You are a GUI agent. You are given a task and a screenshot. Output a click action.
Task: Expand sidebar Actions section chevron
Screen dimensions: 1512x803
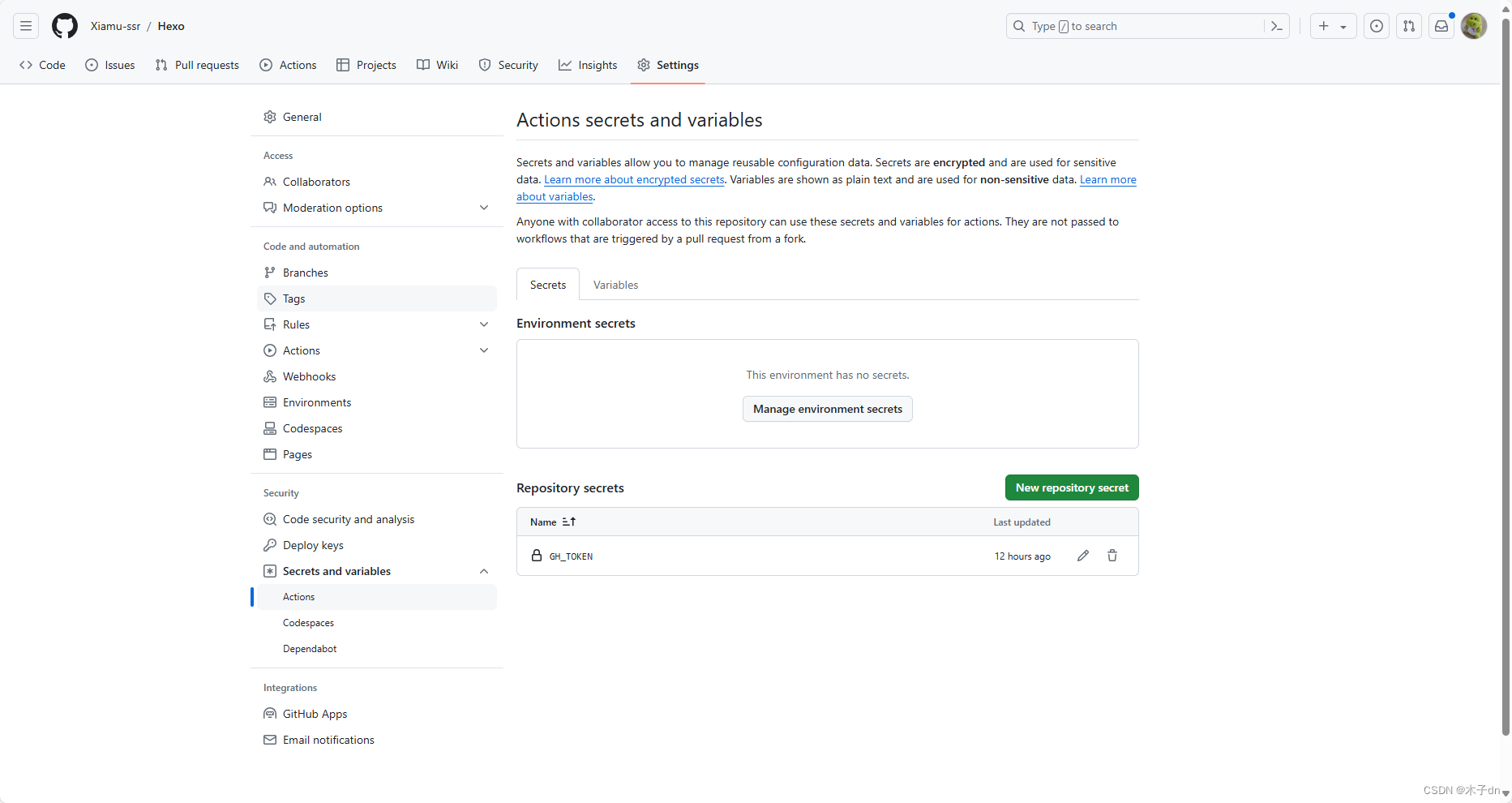point(484,350)
